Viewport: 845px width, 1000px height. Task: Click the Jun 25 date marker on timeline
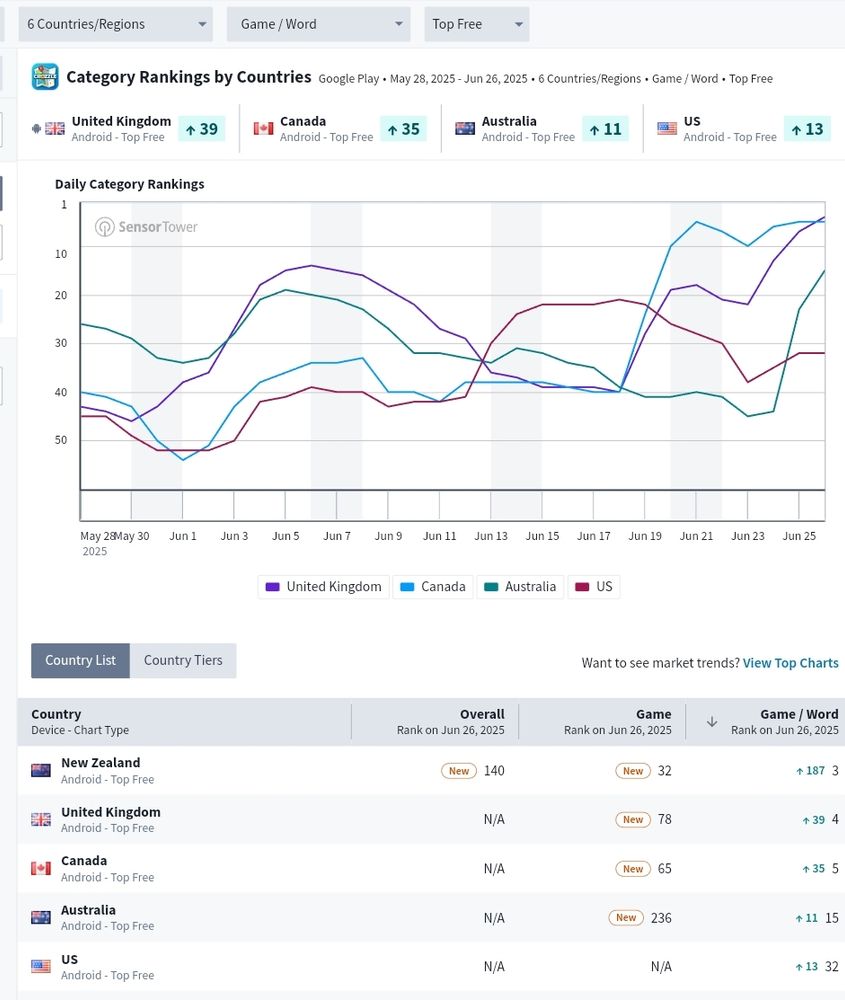(x=799, y=536)
